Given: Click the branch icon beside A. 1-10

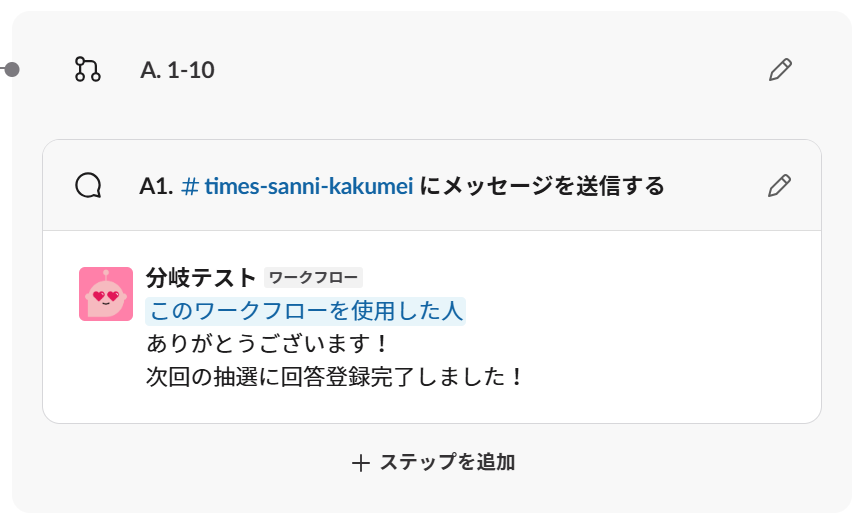Looking at the screenshot, I should 88,70.
